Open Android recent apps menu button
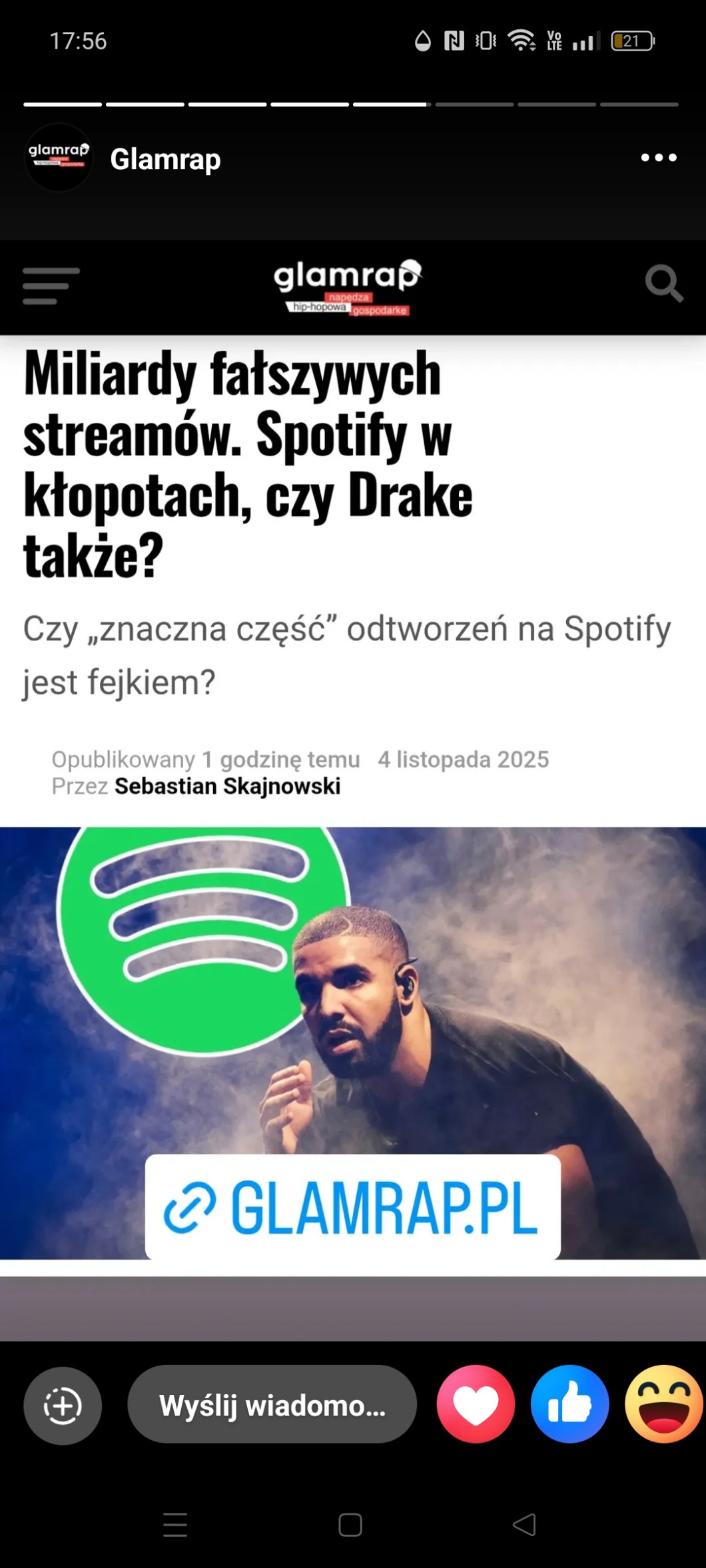Screen dimensions: 706x1568 [x=175, y=1525]
